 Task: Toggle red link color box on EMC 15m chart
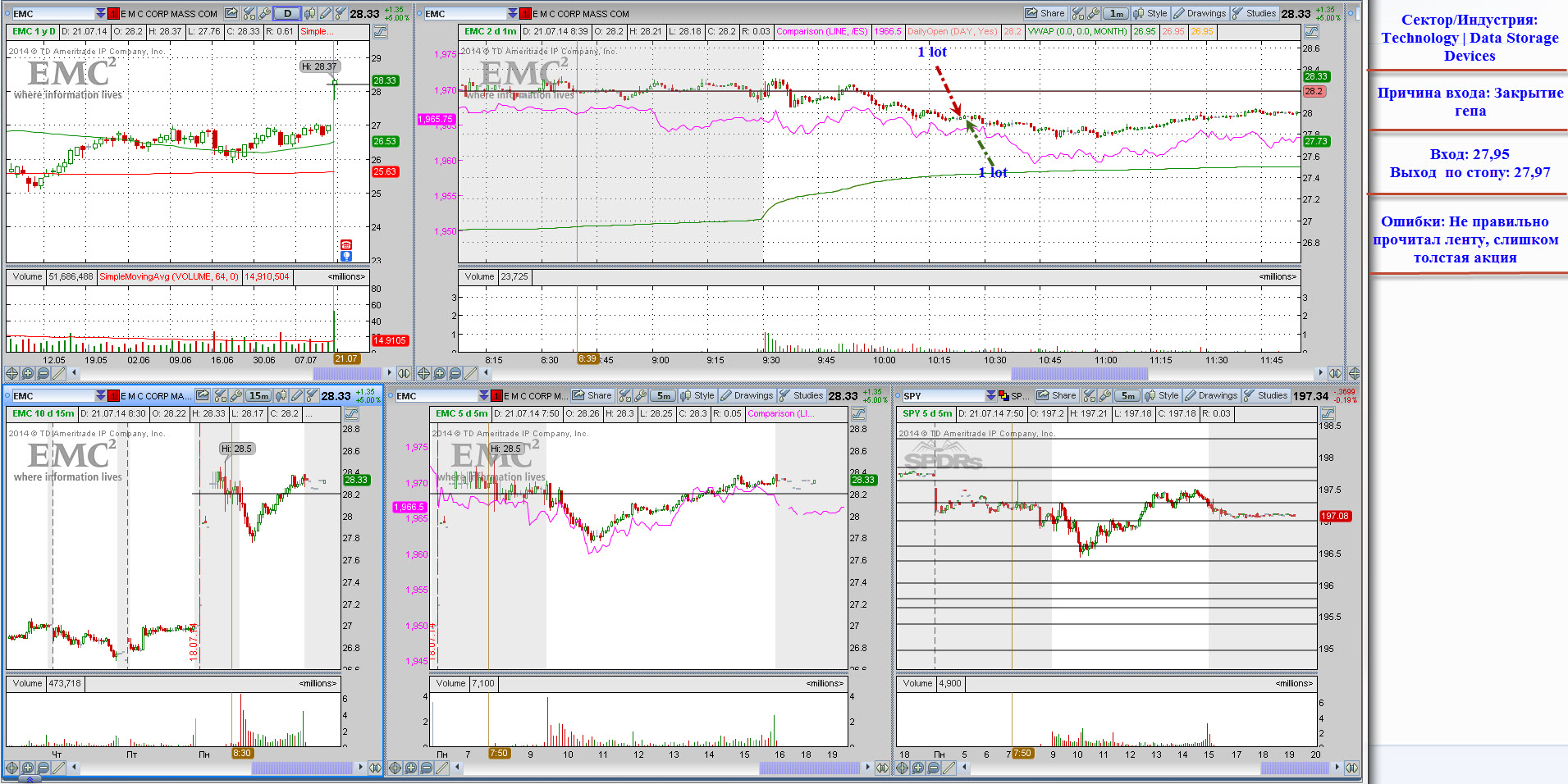(113, 395)
